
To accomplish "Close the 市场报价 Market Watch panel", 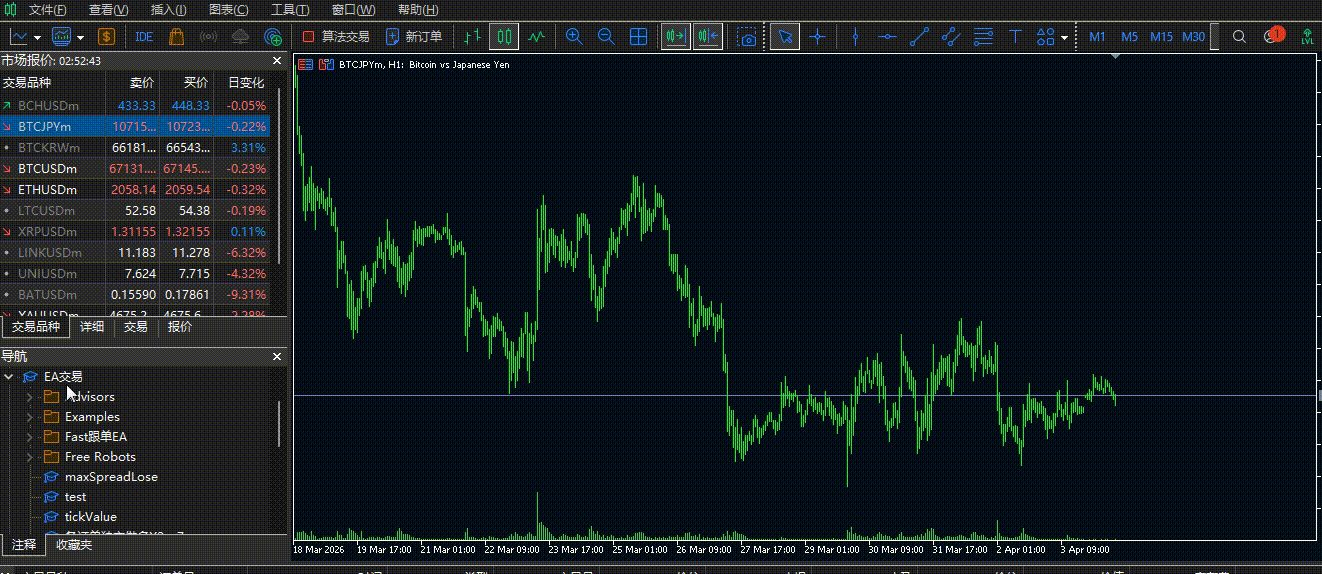I will [278, 61].
